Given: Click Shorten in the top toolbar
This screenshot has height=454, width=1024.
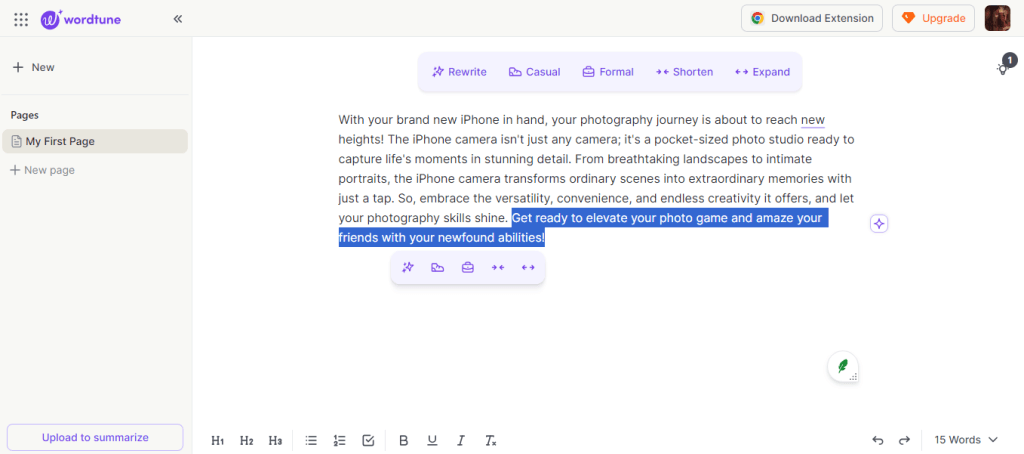Looking at the screenshot, I should [x=684, y=72].
